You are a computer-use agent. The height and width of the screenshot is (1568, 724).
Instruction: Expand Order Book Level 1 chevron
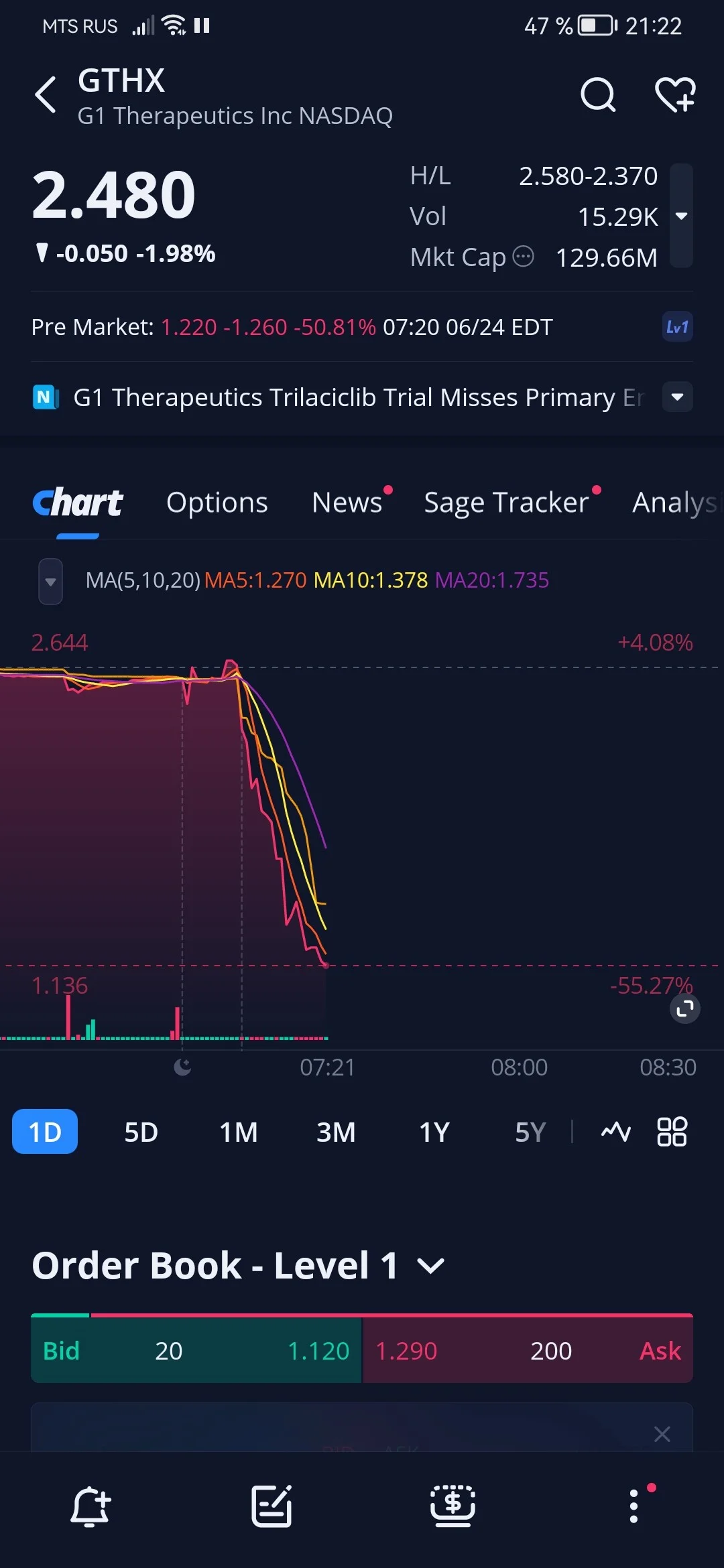(x=430, y=1266)
